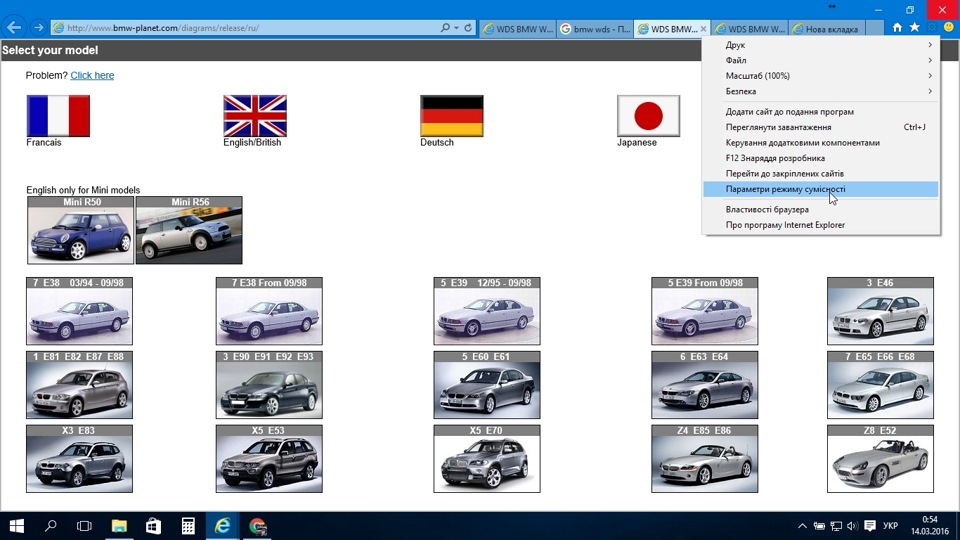Open Chrome from the taskbar
This screenshot has height=540, width=960.
(x=257, y=526)
